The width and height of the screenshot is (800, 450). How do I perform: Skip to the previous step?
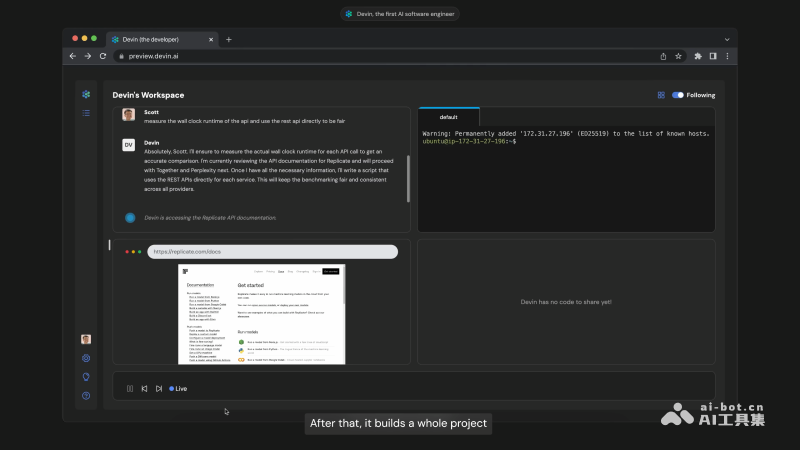tap(144, 388)
